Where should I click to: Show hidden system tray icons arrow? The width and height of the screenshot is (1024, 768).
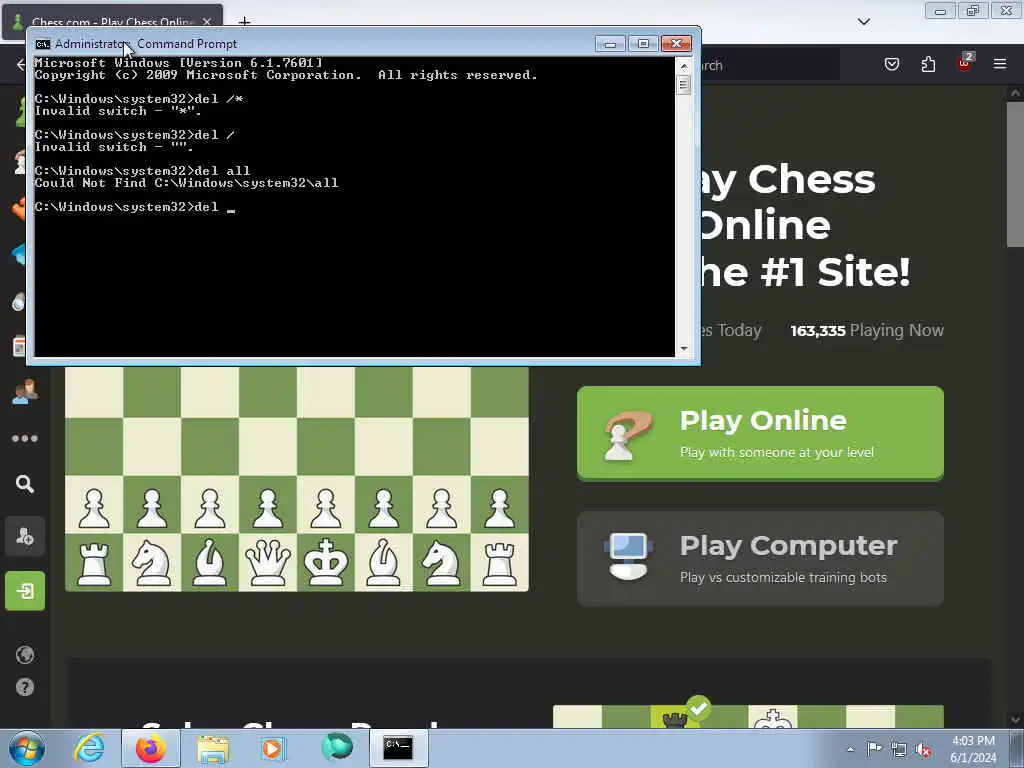[x=850, y=749]
